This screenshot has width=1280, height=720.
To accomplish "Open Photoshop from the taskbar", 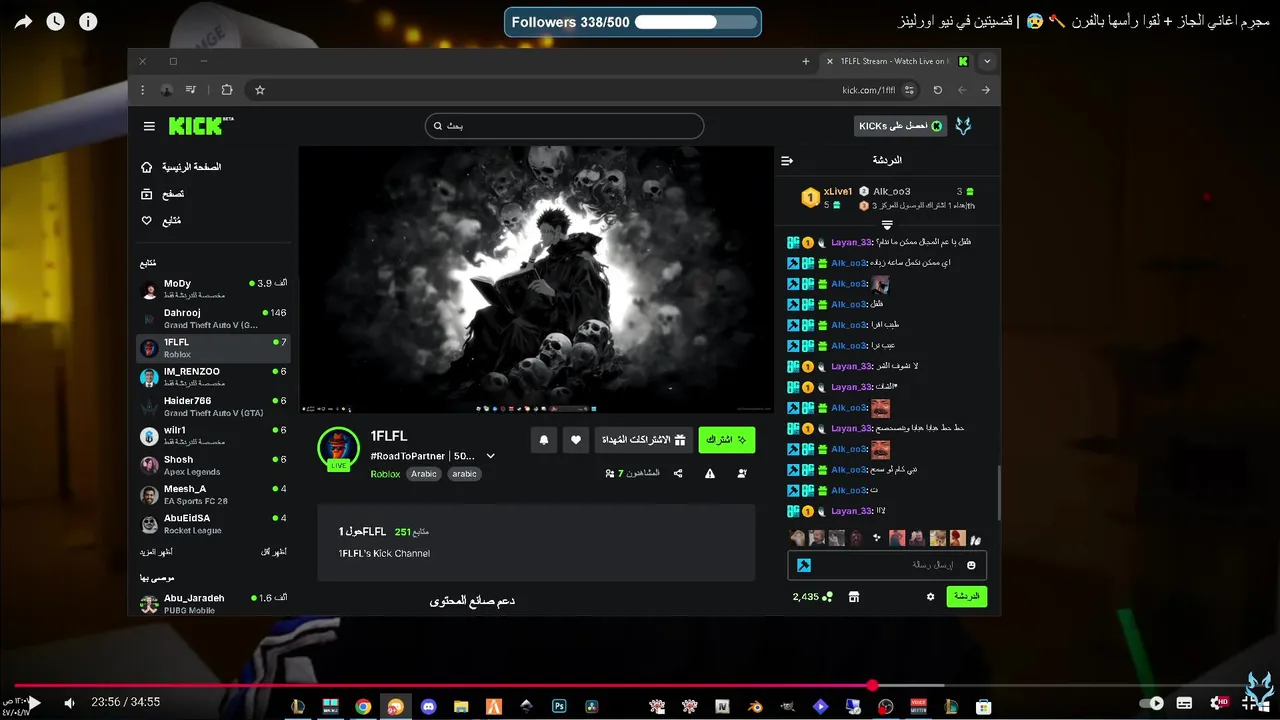I will point(559,706).
